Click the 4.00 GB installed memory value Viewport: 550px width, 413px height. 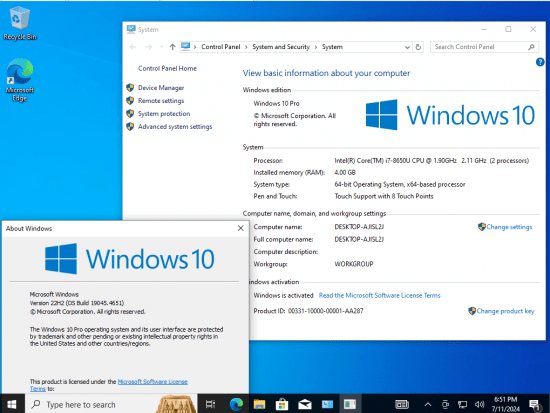coord(345,173)
